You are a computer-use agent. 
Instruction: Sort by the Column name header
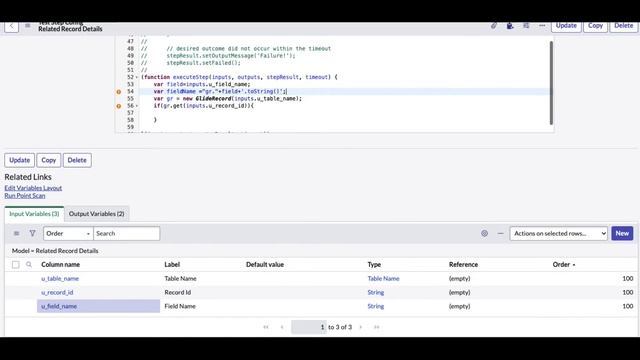(60, 264)
